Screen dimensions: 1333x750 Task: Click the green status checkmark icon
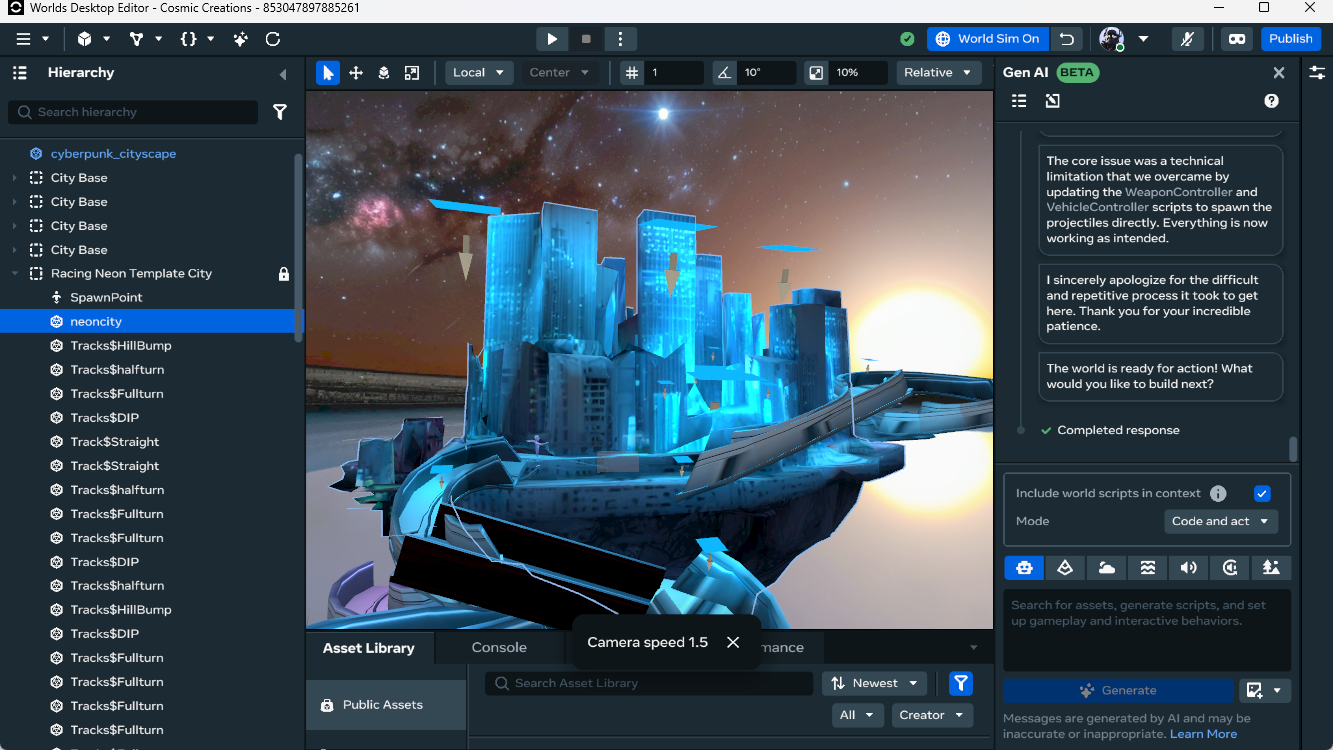[907, 39]
